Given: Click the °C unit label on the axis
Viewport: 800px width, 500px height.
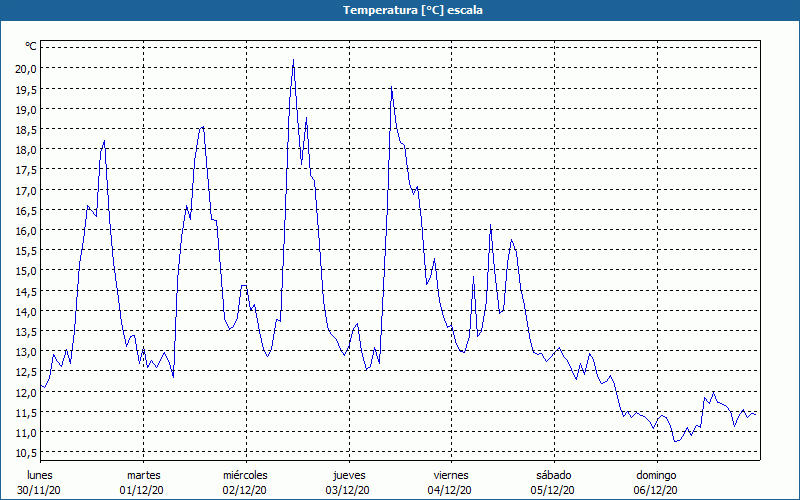Looking at the screenshot, I should point(31,46).
